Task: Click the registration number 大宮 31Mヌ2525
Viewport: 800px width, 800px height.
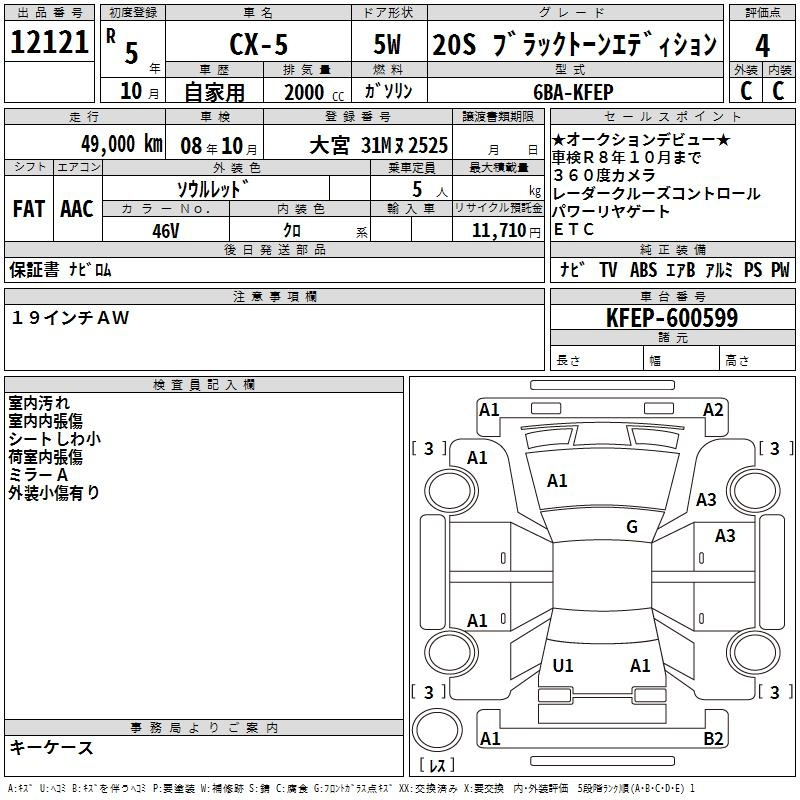Action: pos(379,145)
